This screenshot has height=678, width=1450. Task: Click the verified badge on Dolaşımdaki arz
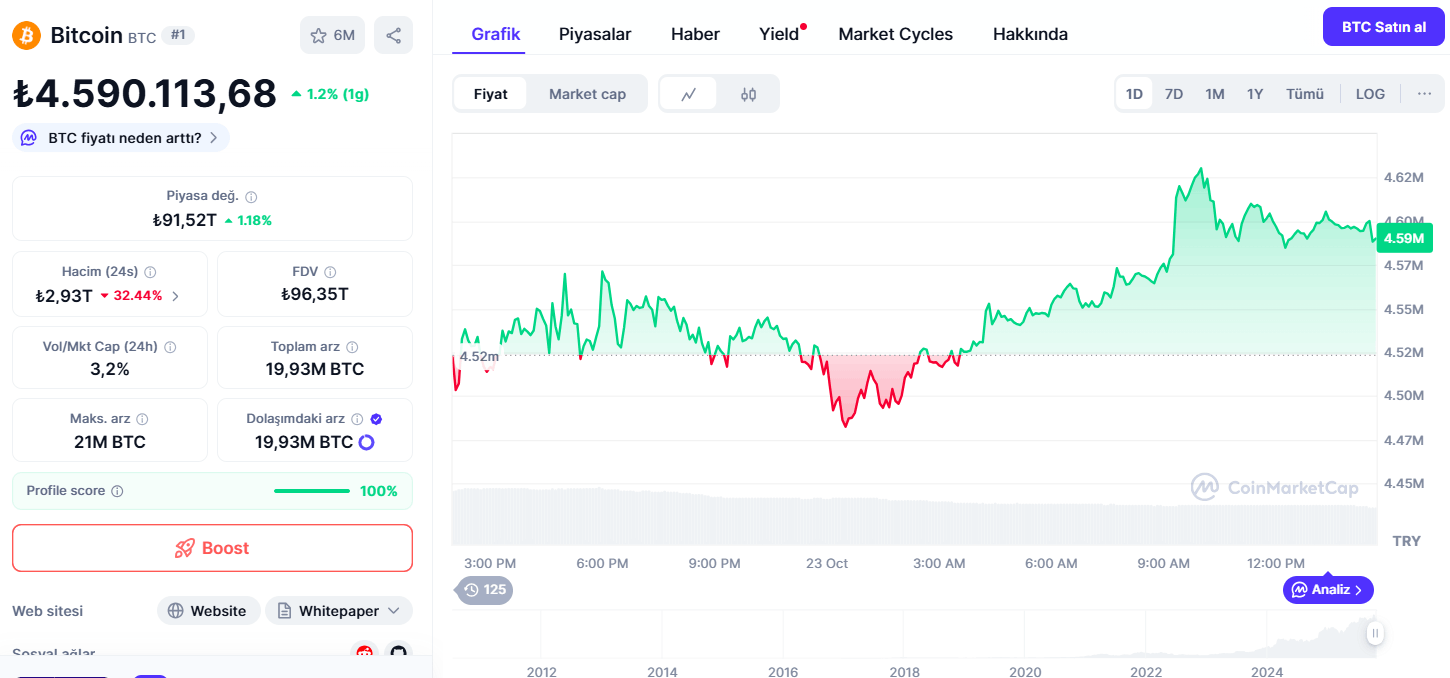point(376,419)
